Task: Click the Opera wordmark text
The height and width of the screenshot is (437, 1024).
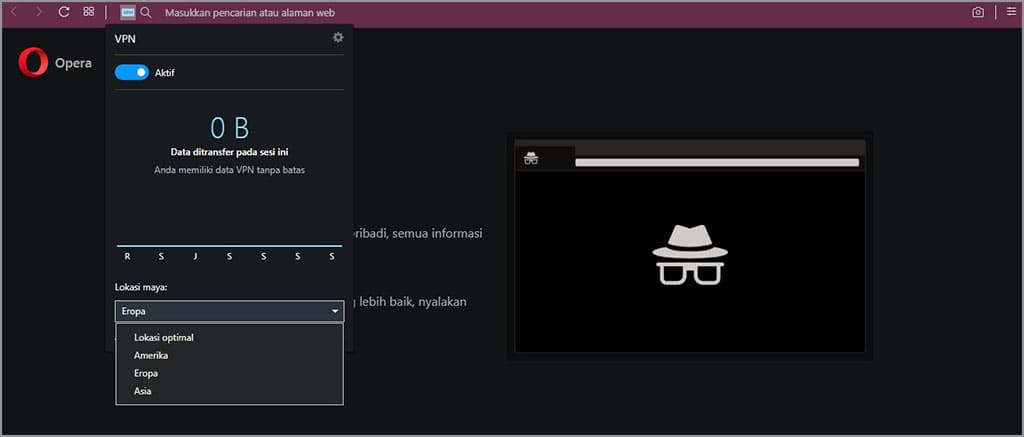Action: click(73, 63)
